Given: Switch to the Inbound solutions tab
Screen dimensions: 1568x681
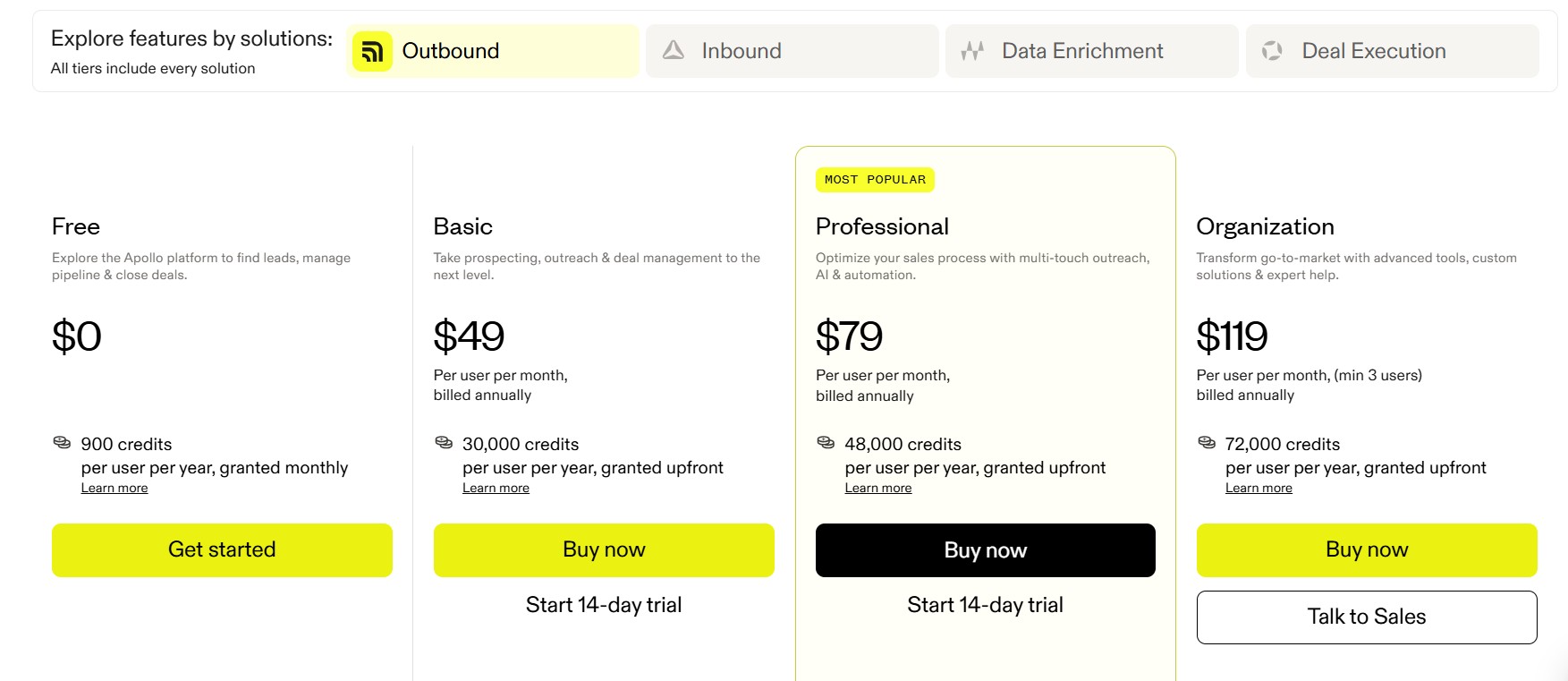Looking at the screenshot, I should [791, 50].
